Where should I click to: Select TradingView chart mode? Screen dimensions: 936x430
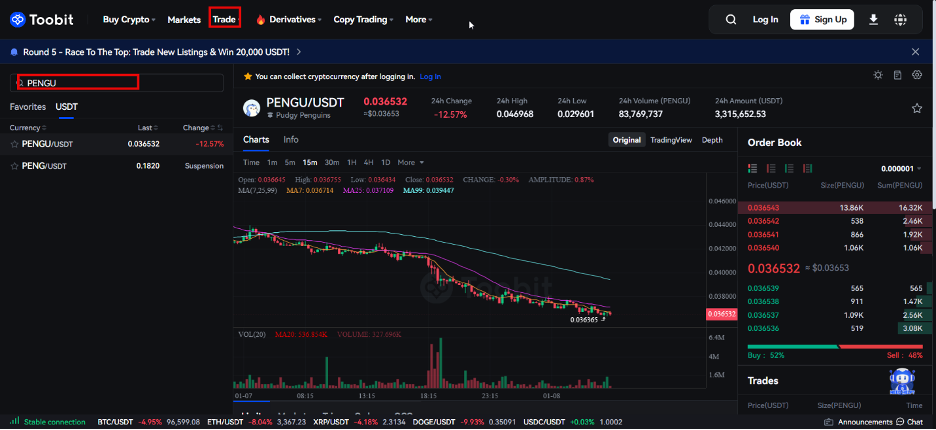tap(671, 140)
